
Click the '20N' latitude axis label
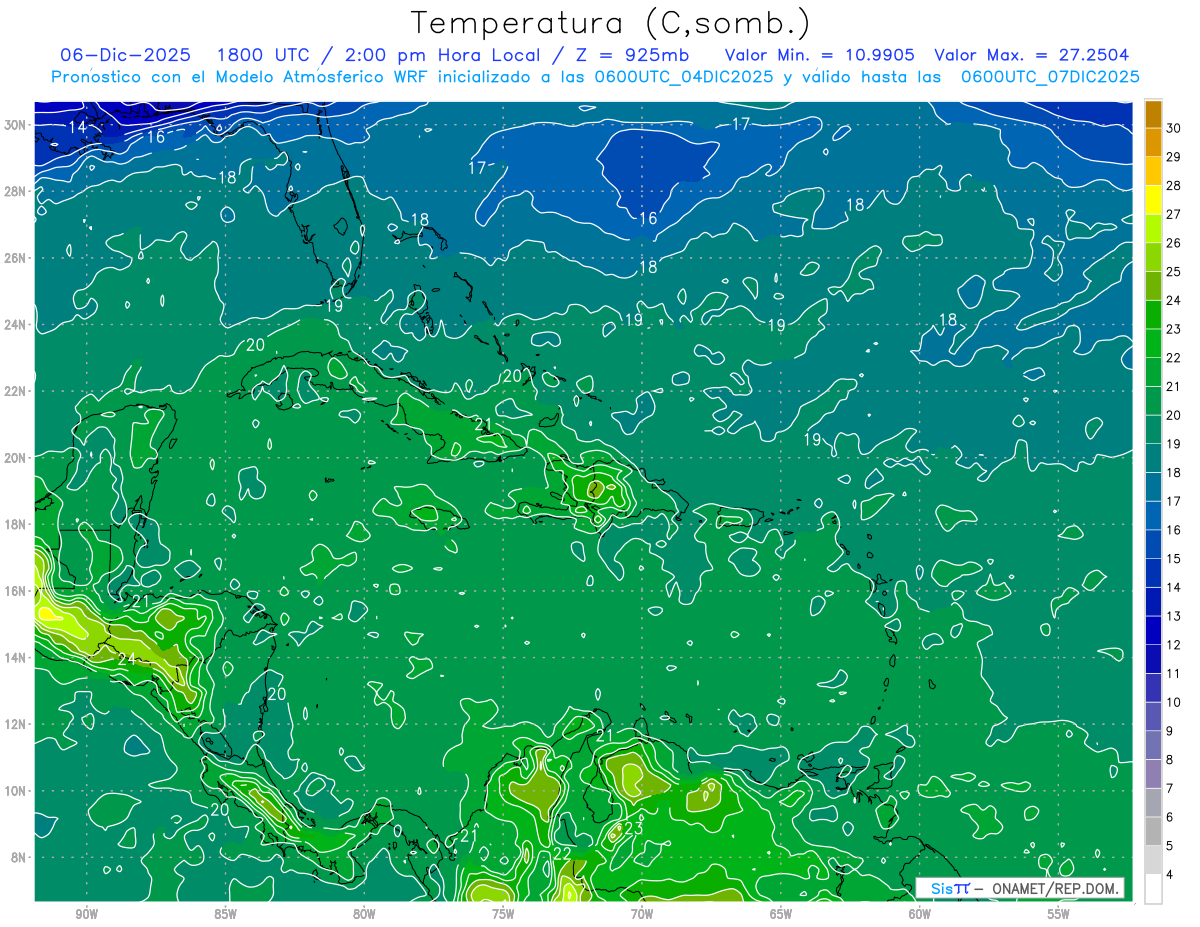[x=15, y=458]
